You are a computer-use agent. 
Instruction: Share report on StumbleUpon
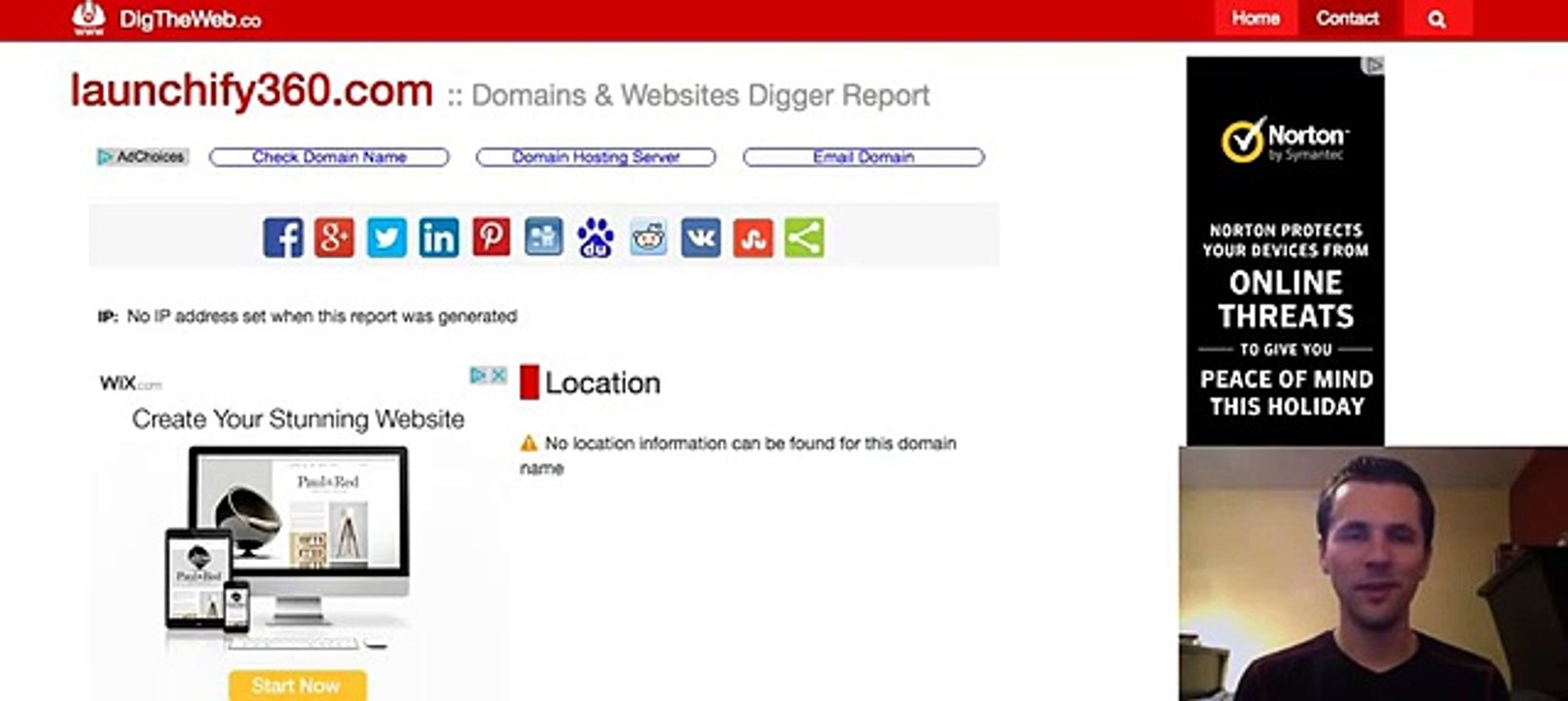752,238
